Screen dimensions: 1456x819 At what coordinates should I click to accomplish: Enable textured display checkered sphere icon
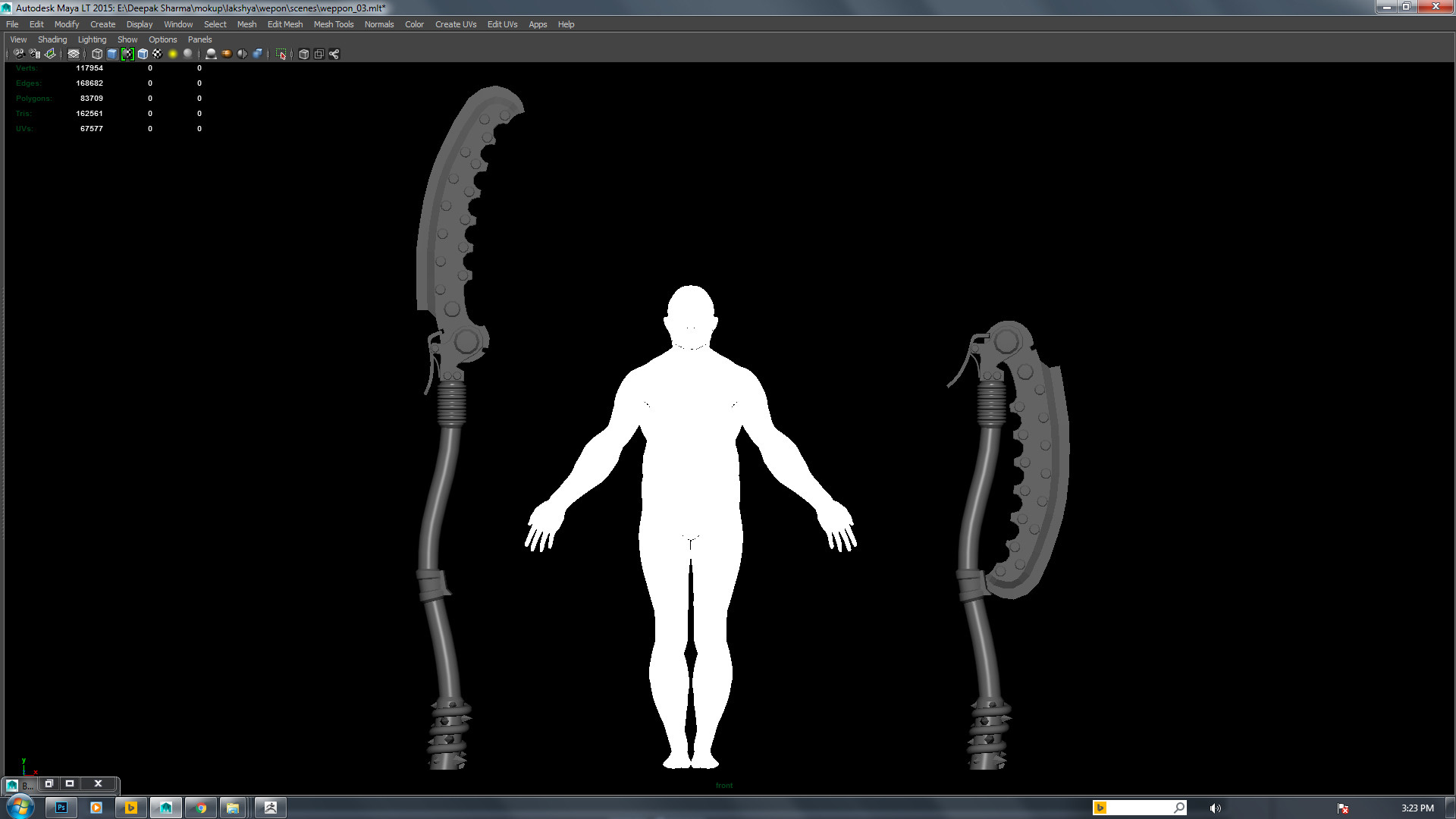pos(158,54)
